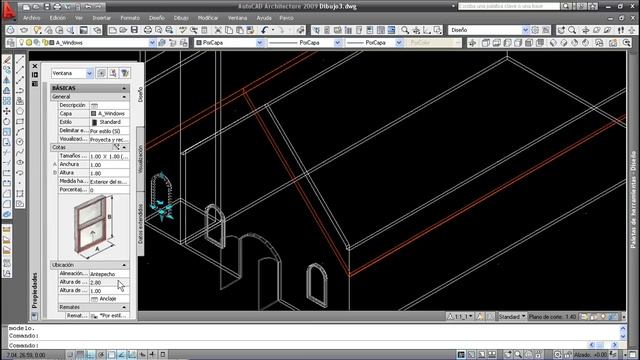Click the select objects icon in Properties header
Viewport: 640px width, 360px height.
[x=113, y=73]
